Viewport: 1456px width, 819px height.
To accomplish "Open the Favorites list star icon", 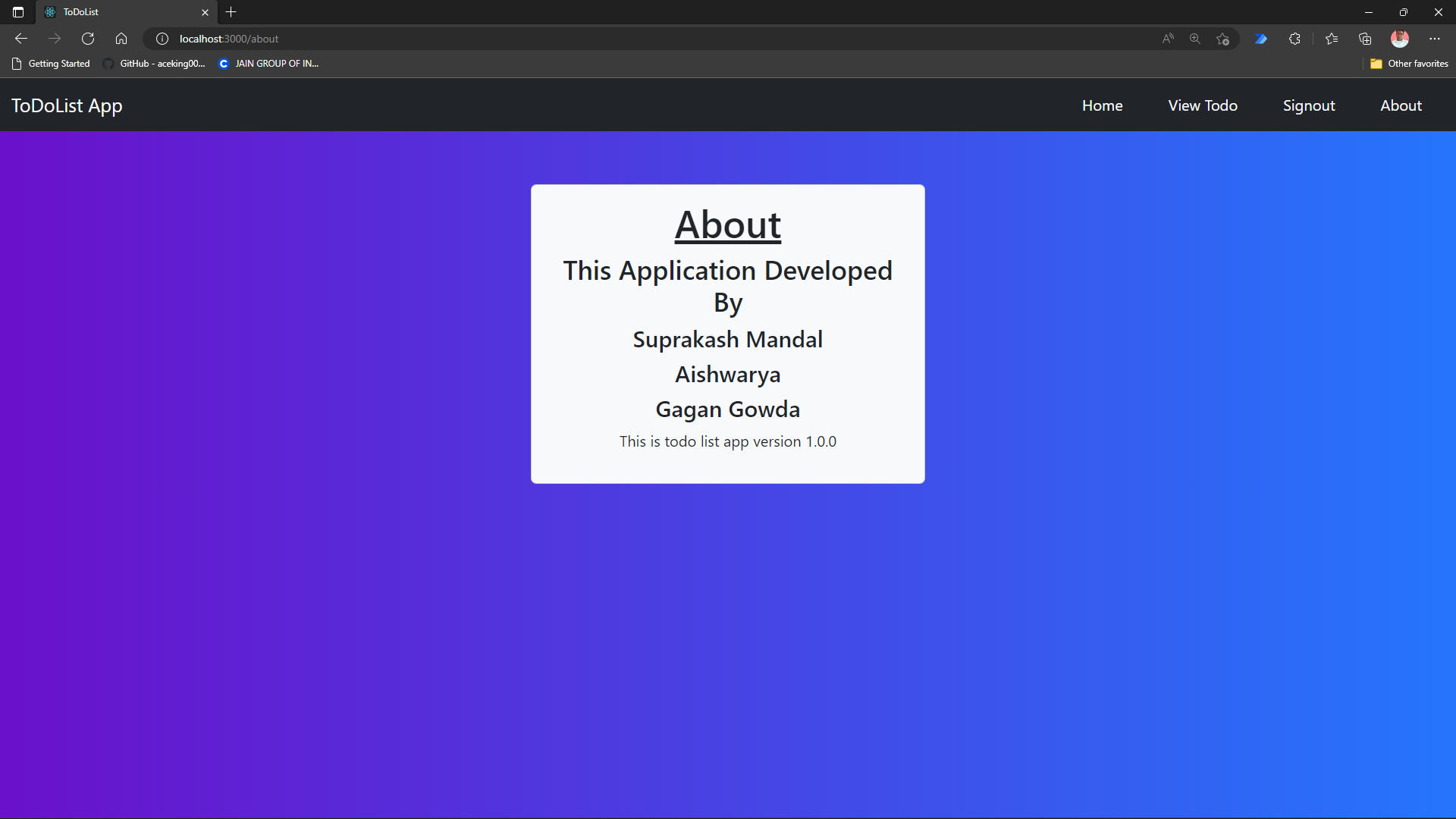I will point(1332,38).
